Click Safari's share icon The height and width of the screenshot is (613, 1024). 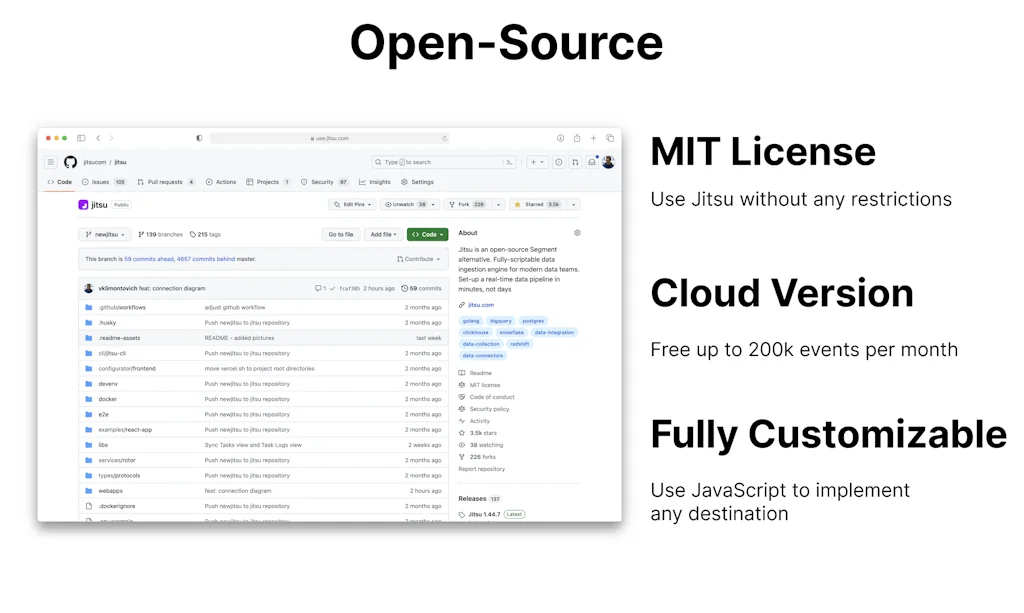coord(576,138)
